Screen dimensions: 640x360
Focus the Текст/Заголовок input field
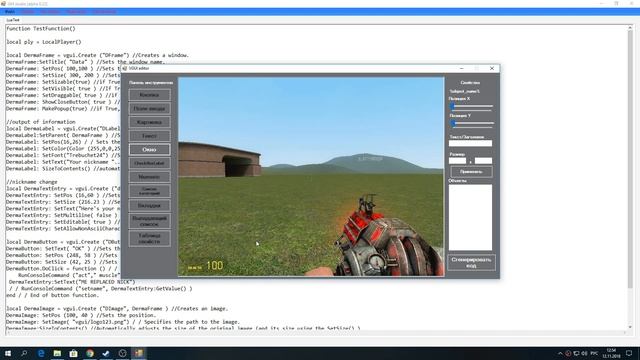coord(470,143)
